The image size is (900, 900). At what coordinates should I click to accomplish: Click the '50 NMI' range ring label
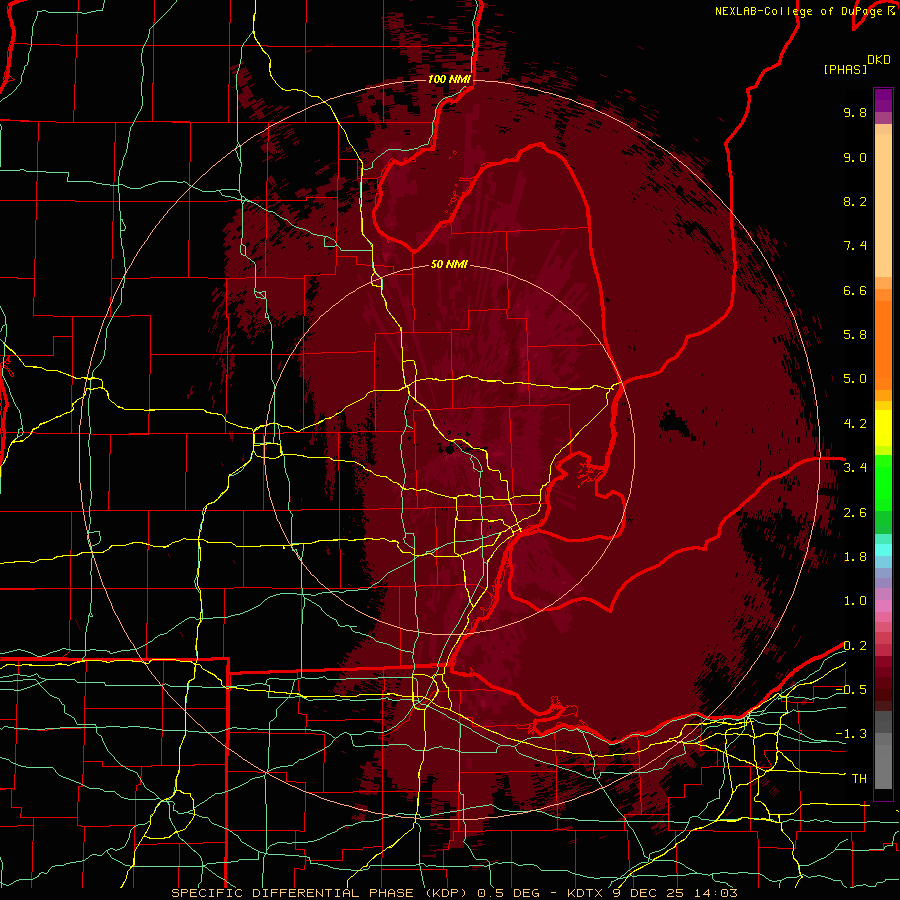coord(449,264)
